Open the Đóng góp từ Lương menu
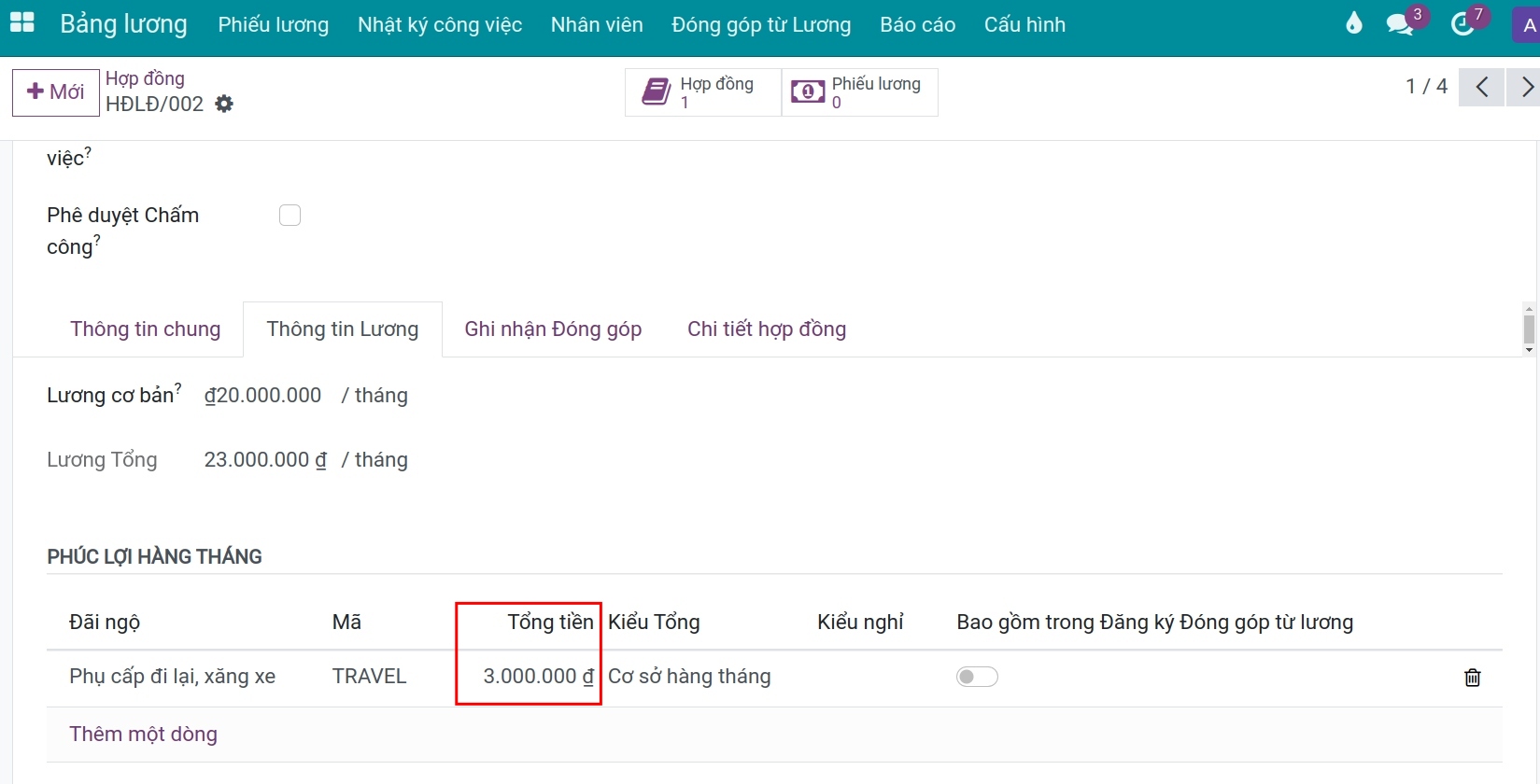1540x784 pixels. click(x=761, y=25)
